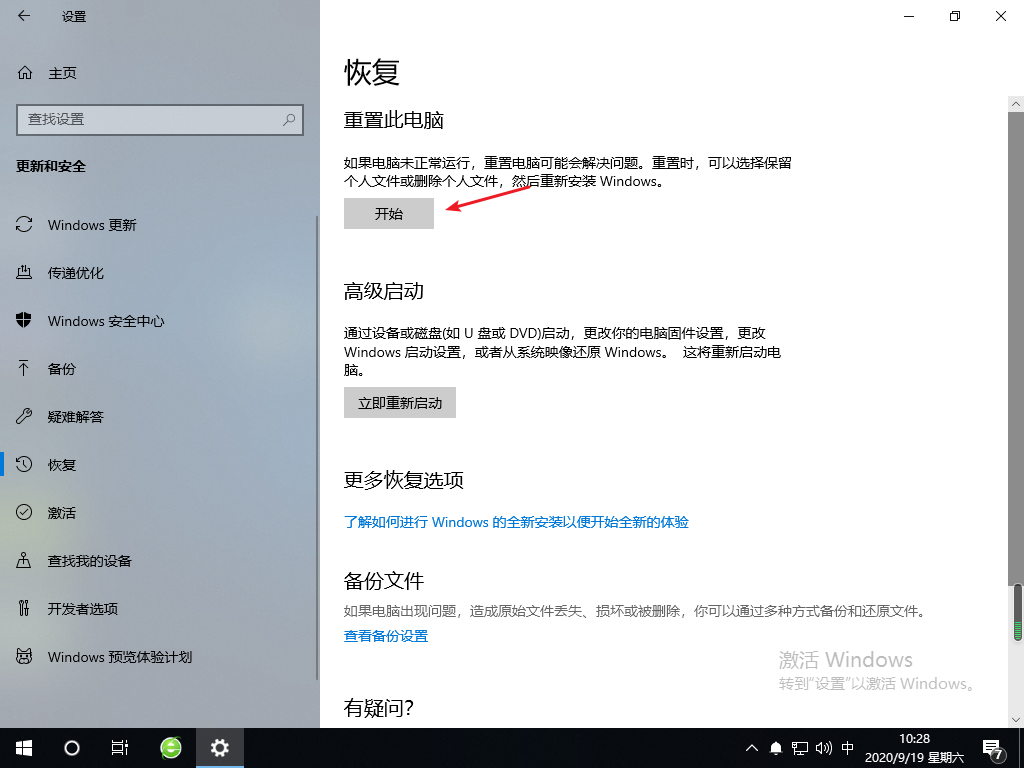Expand the hidden tray icons chevron
The height and width of the screenshot is (768, 1024).
point(752,748)
